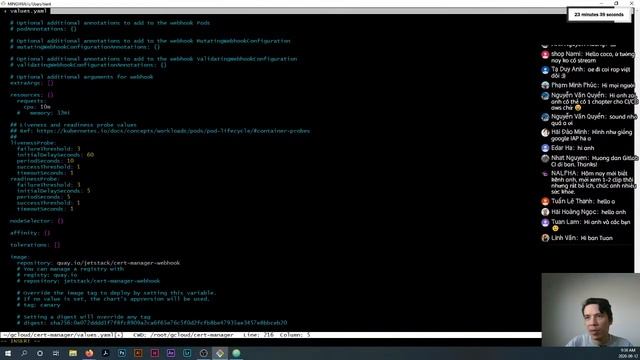Click the 23 minutes timer box
Viewport: 640px width, 360px height.
tap(599, 15)
